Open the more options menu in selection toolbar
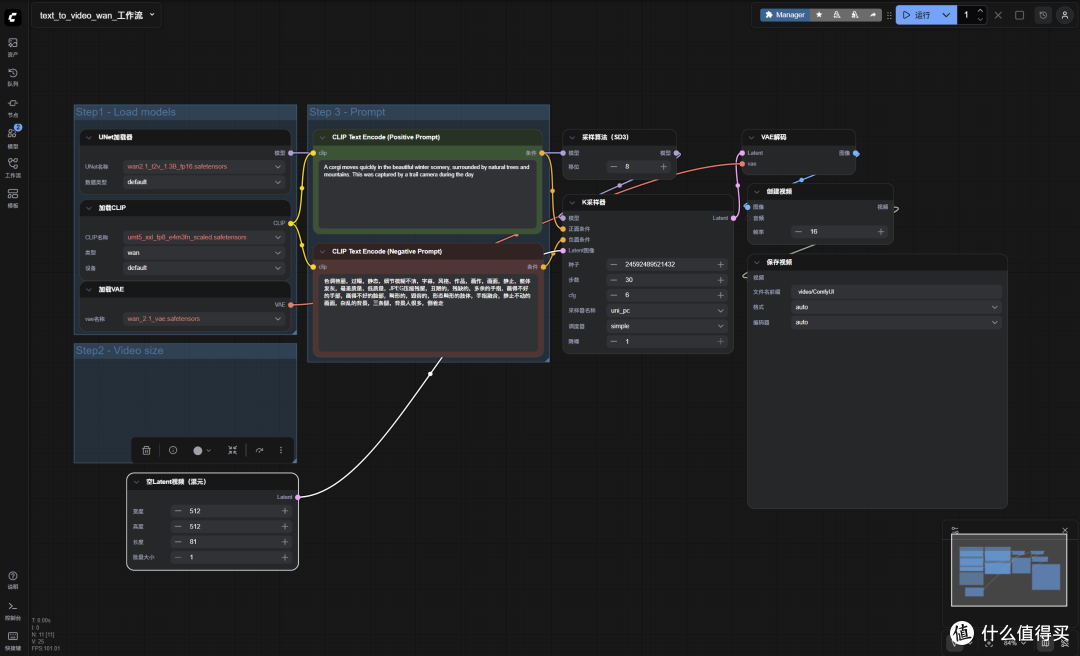 point(280,450)
